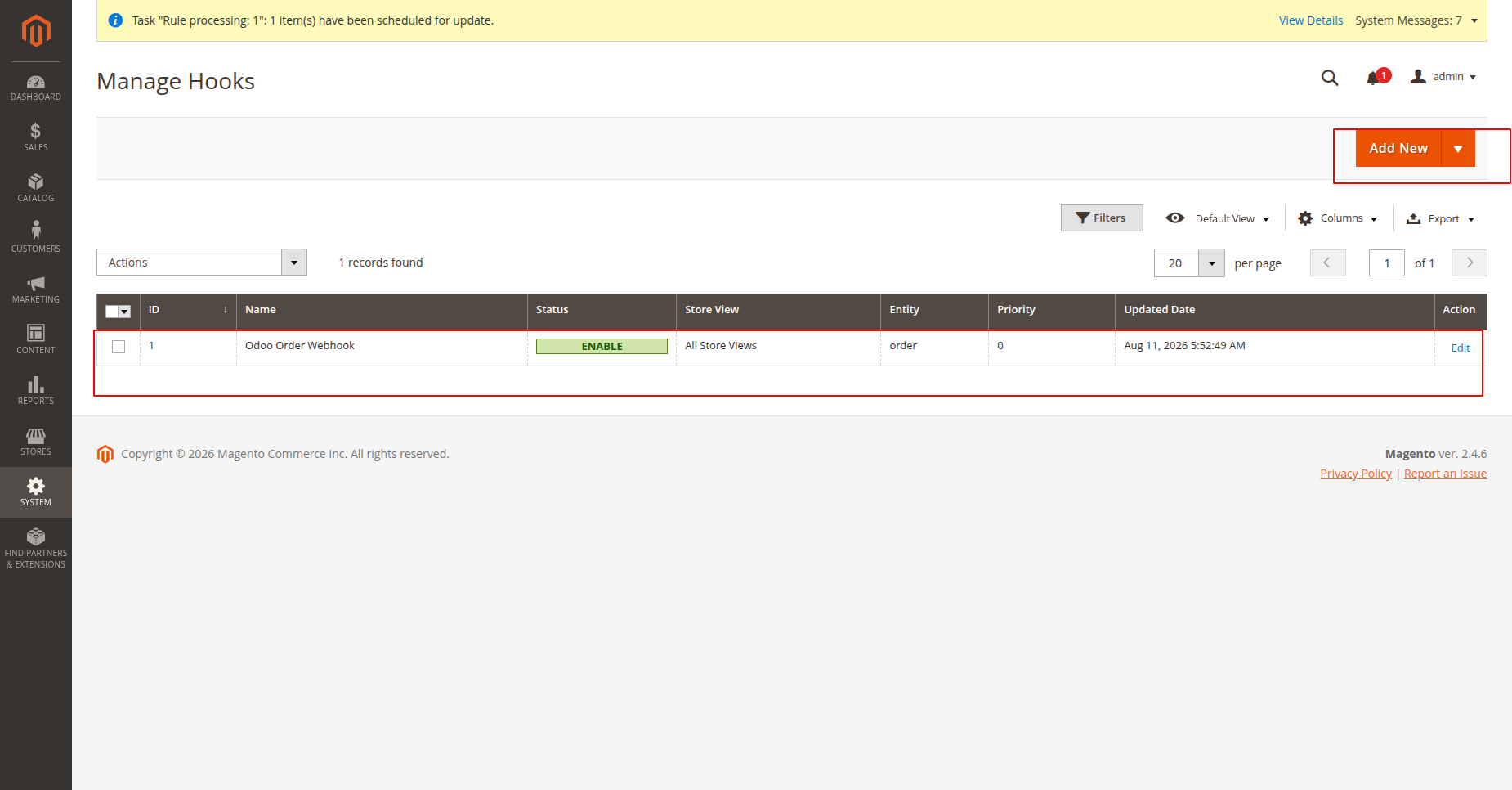Open the Stores menu

click(x=36, y=442)
